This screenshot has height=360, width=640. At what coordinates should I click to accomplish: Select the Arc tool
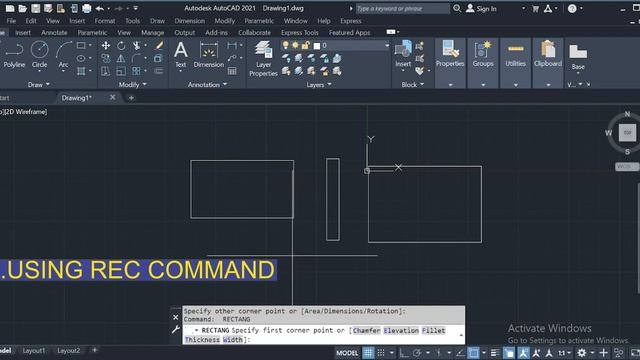point(63,54)
